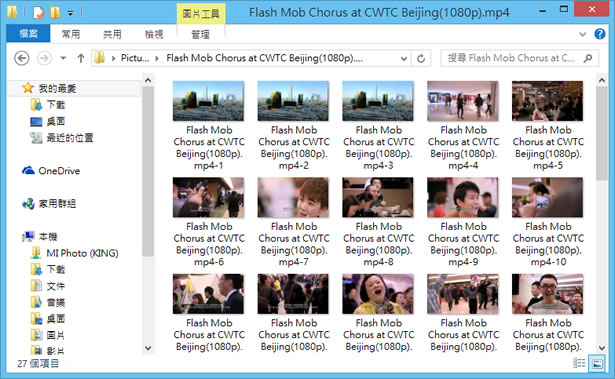The image size is (615, 379).
Task: Select thumbnail ending mp4-1
Action: (208, 101)
